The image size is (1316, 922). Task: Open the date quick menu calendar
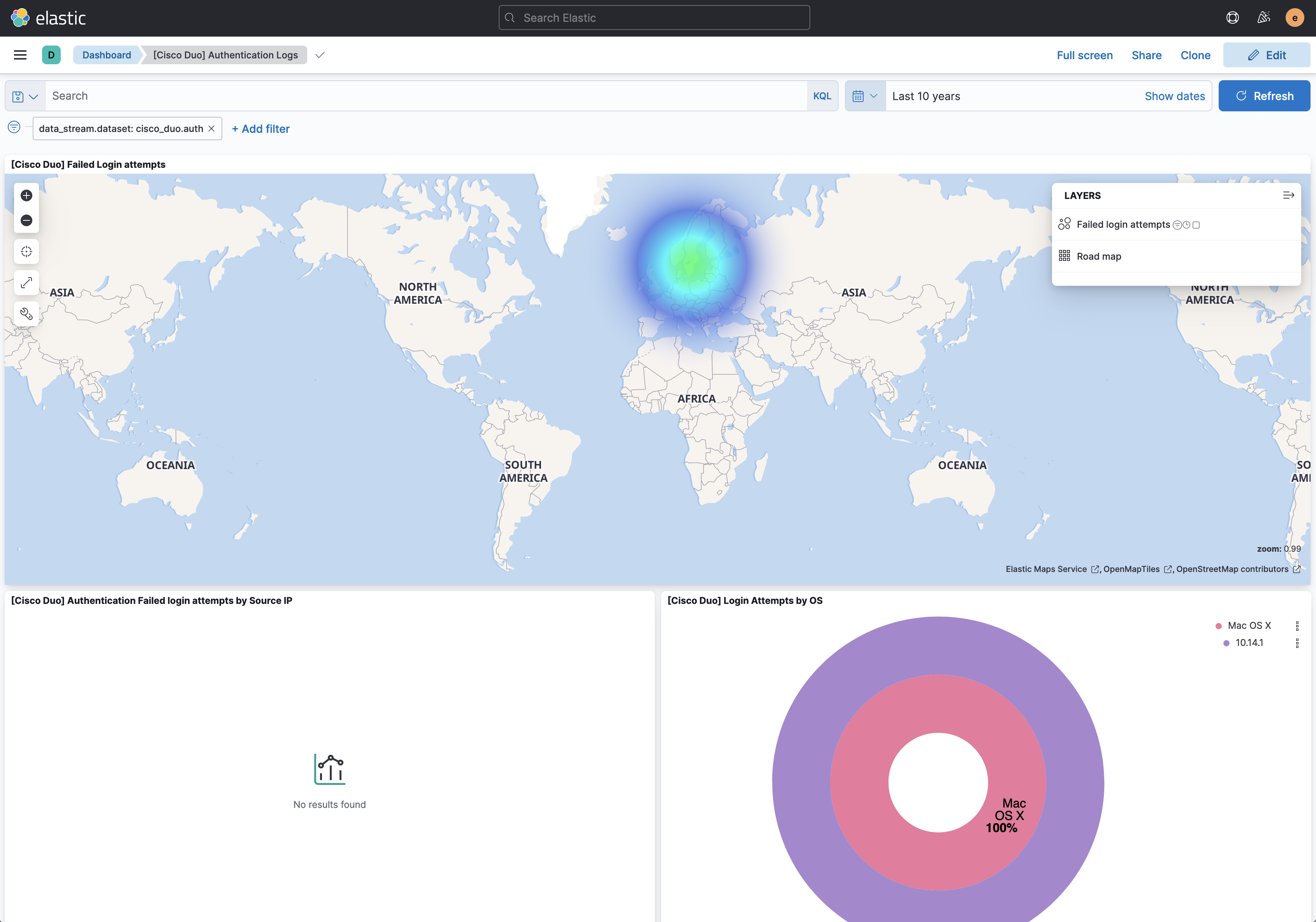tap(864, 96)
